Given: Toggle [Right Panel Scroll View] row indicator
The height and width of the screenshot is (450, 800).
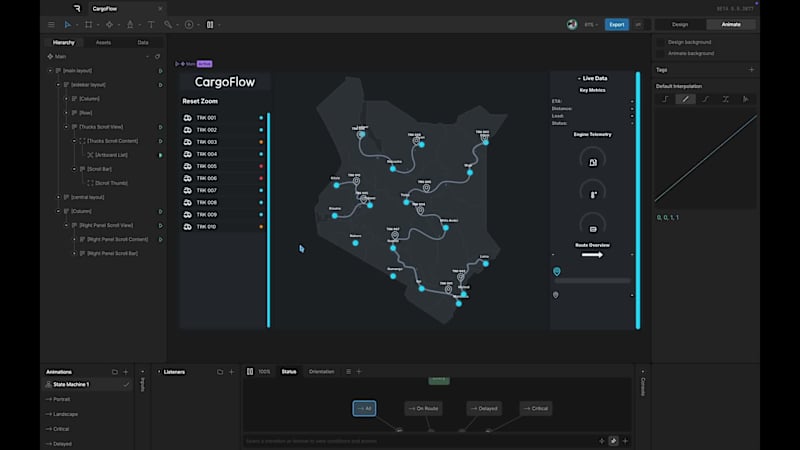Looking at the screenshot, I should coord(160,226).
